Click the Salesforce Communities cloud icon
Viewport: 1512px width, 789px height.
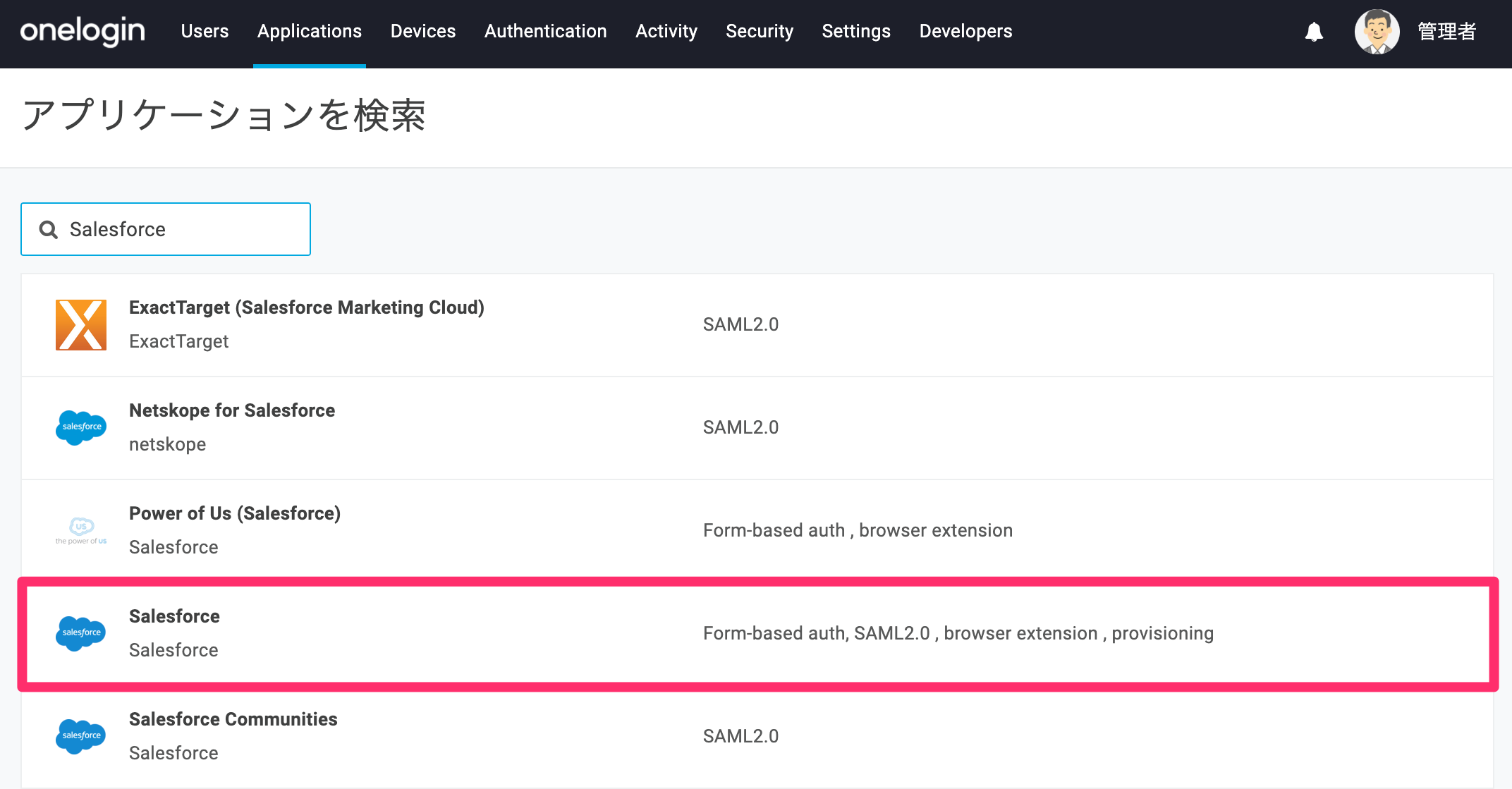pyautogui.click(x=81, y=736)
